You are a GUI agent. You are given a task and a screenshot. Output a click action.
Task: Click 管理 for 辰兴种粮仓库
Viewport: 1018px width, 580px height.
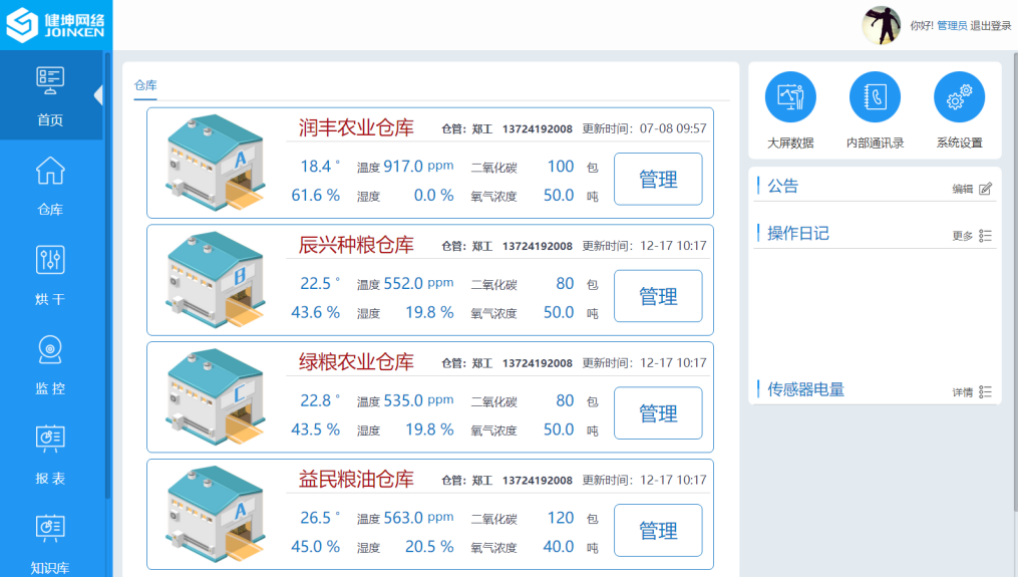(658, 297)
